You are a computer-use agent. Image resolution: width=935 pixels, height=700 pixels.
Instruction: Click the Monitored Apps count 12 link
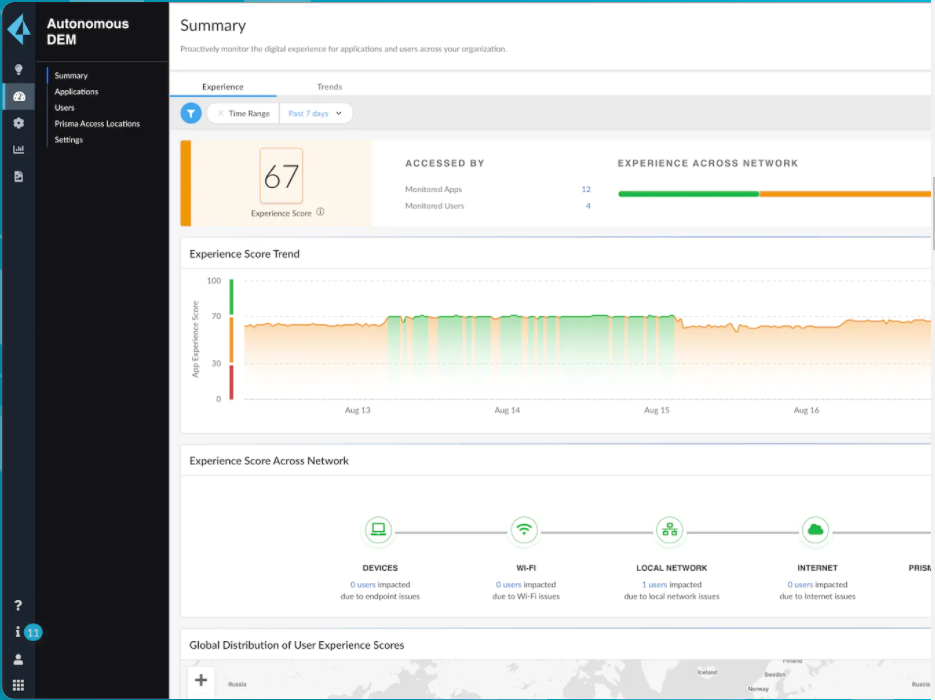pyautogui.click(x=586, y=189)
